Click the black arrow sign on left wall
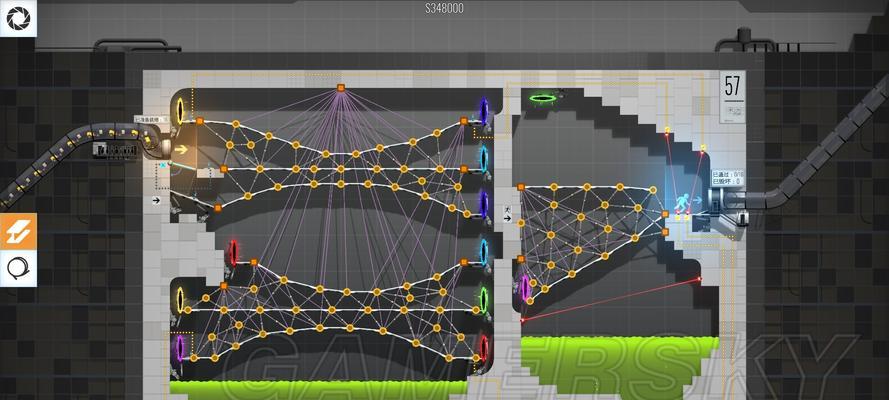This screenshot has width=889, height=400. 156,200
